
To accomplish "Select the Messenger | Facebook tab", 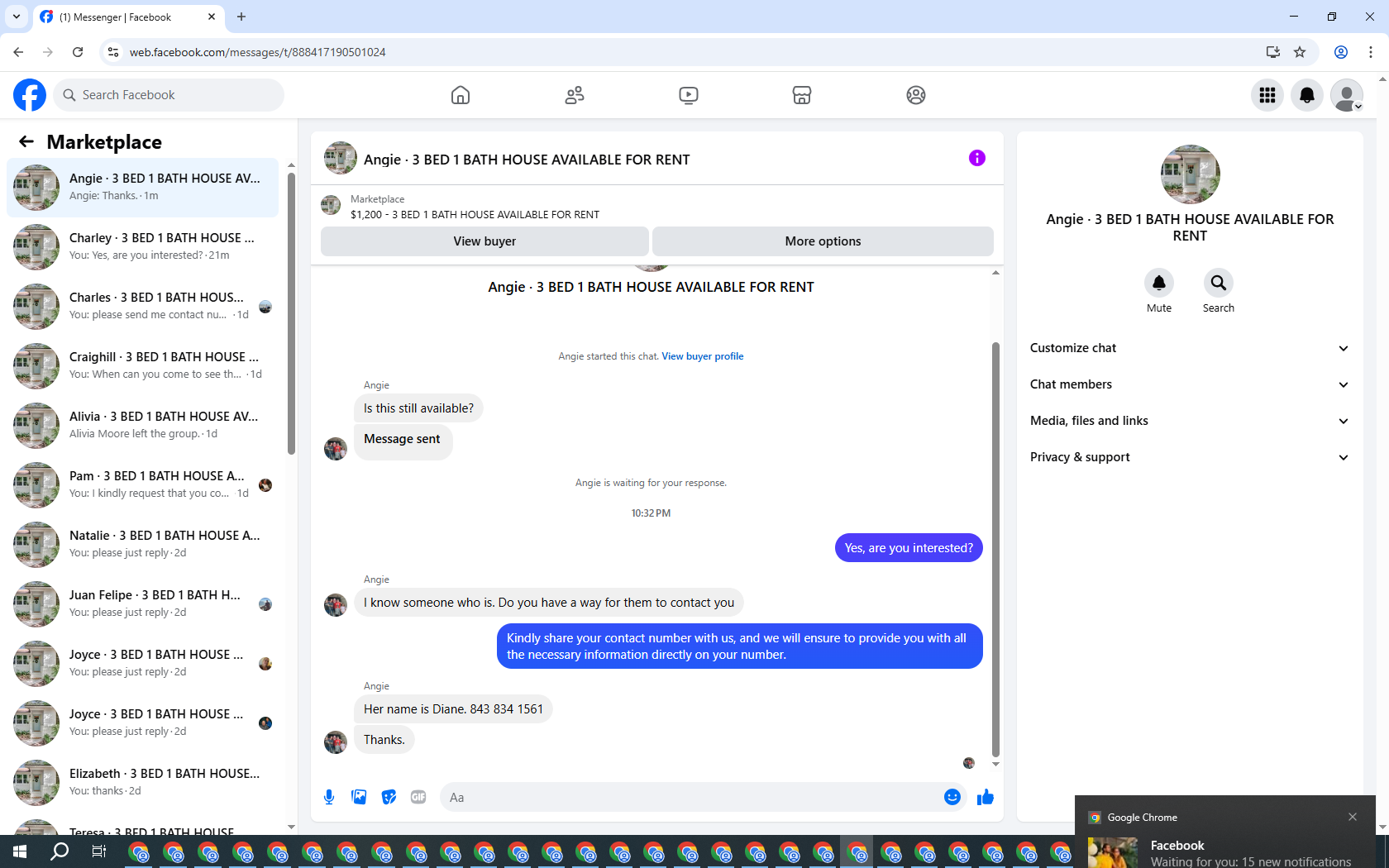I will 128,17.
